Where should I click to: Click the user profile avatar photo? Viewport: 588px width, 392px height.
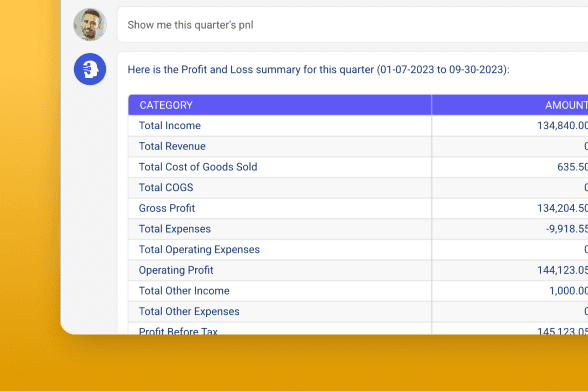[90, 24]
